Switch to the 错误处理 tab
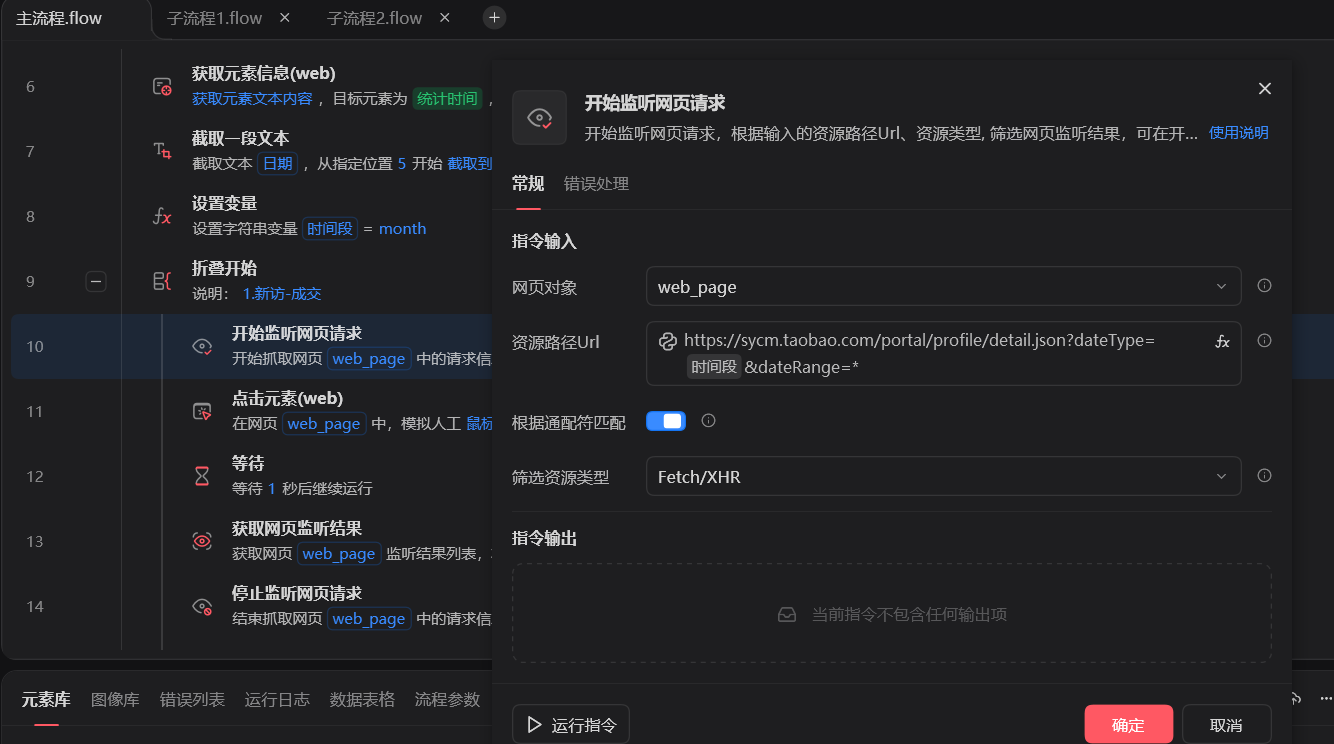Viewport: 1334px width, 744px height. (596, 184)
